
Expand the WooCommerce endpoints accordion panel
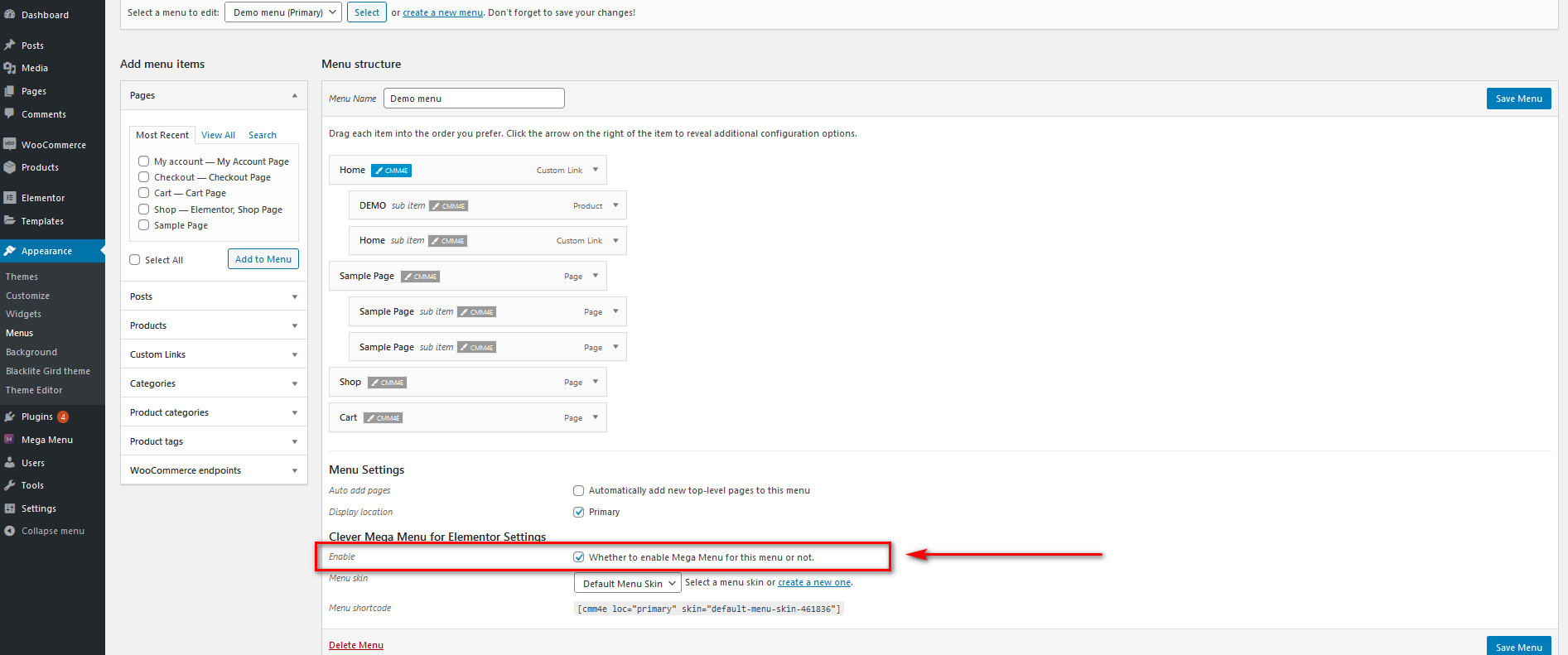click(x=214, y=470)
